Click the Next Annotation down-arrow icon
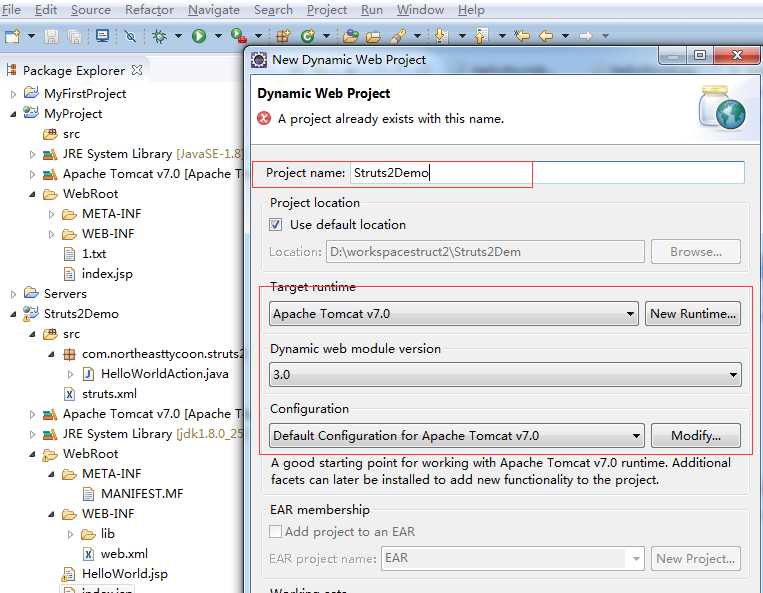Screen dimensions: 763x593 pyautogui.click(x=440, y=36)
